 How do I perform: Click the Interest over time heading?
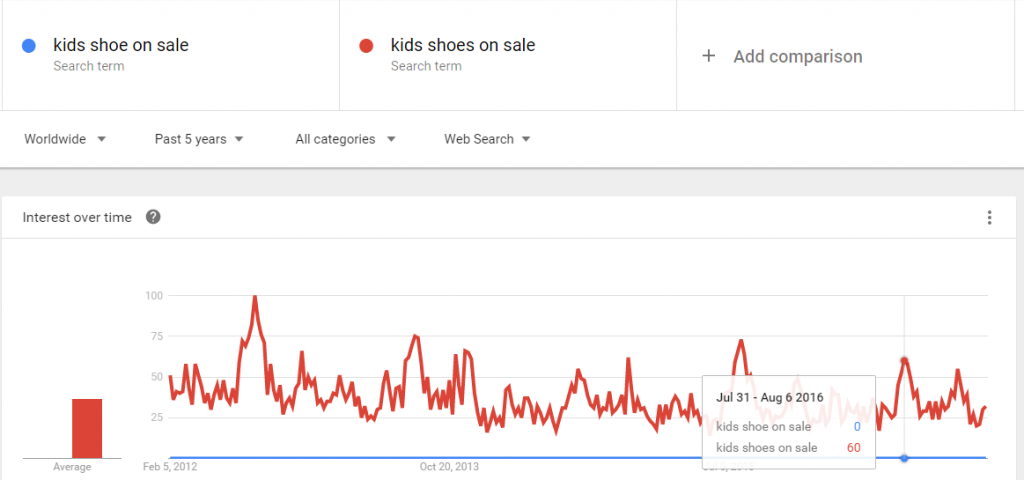[x=77, y=217]
